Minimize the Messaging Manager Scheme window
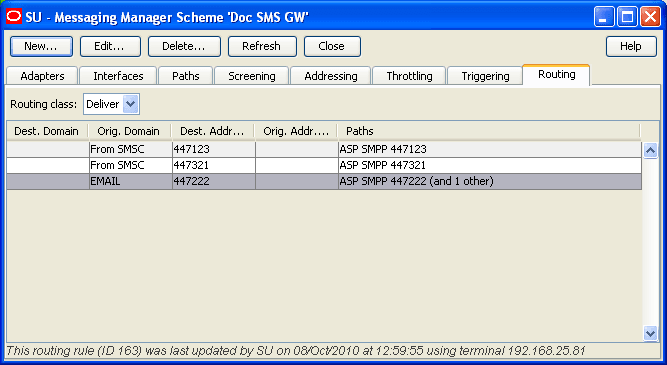This screenshot has height=365, width=667. pos(604,17)
